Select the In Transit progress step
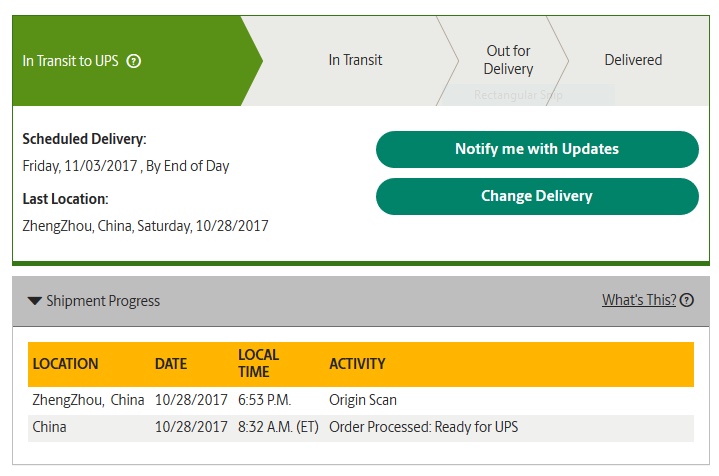The height and width of the screenshot is (476, 719). 355,60
